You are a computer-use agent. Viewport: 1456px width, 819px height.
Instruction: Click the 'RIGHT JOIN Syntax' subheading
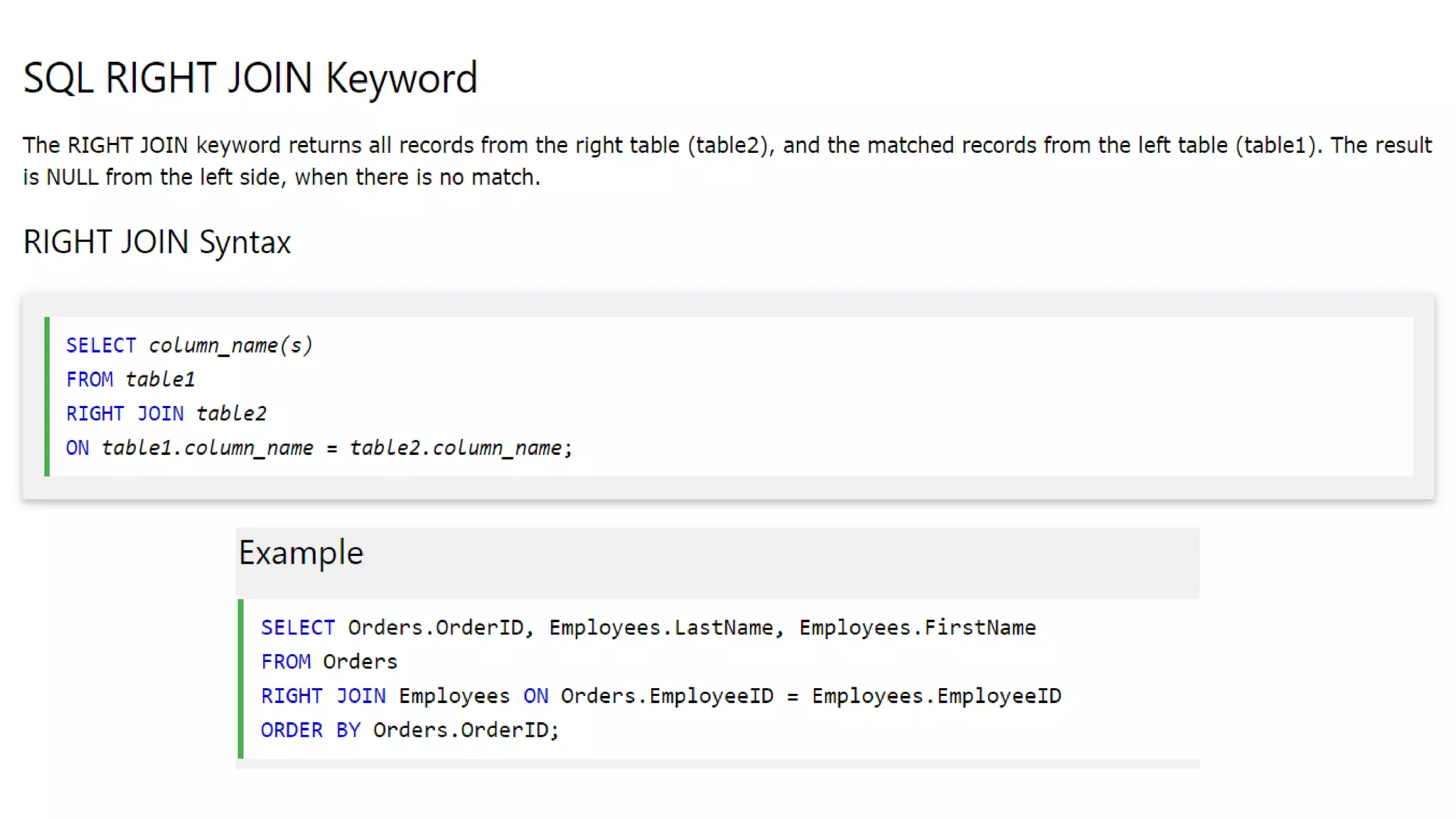pyautogui.click(x=157, y=242)
